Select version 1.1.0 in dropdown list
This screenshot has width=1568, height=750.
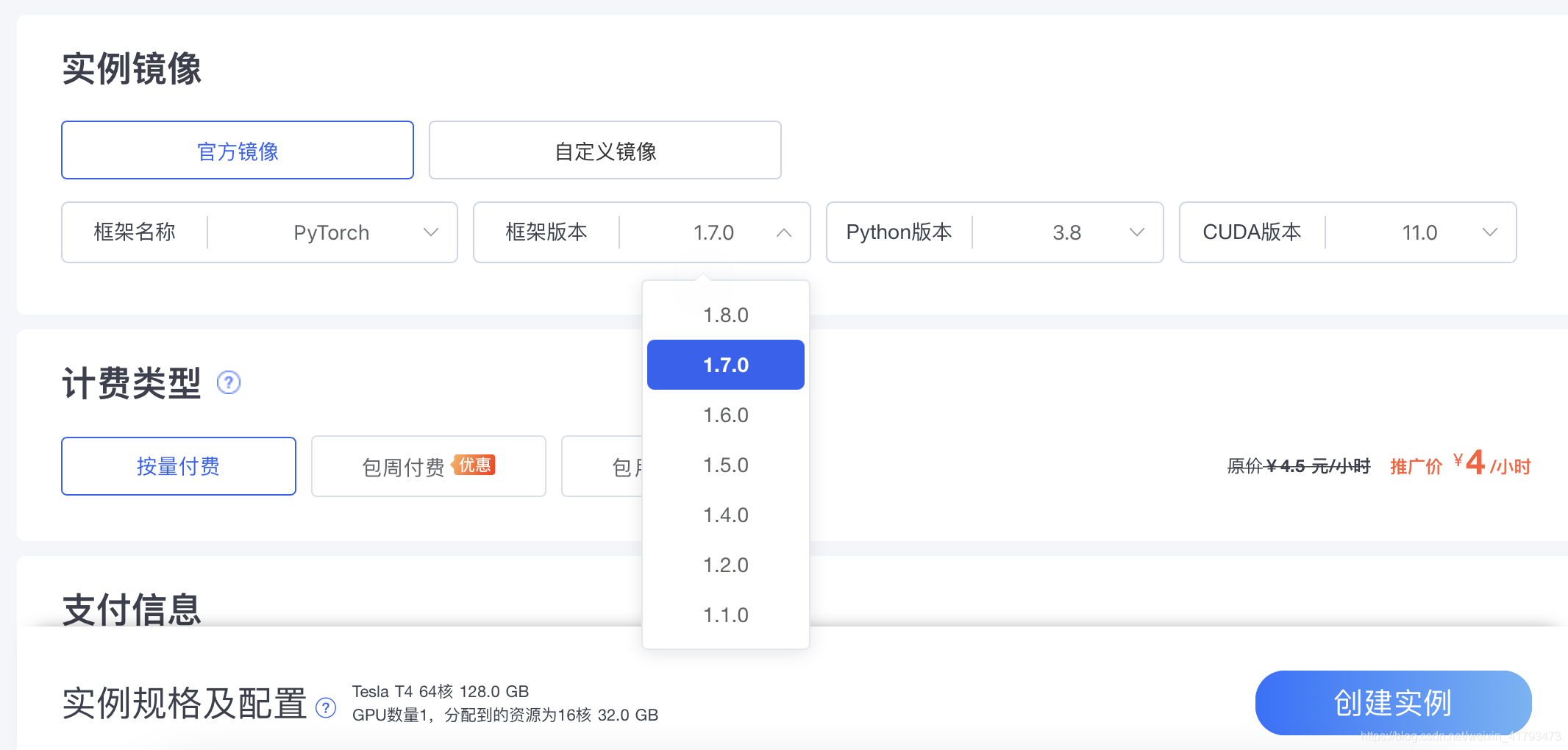click(726, 615)
